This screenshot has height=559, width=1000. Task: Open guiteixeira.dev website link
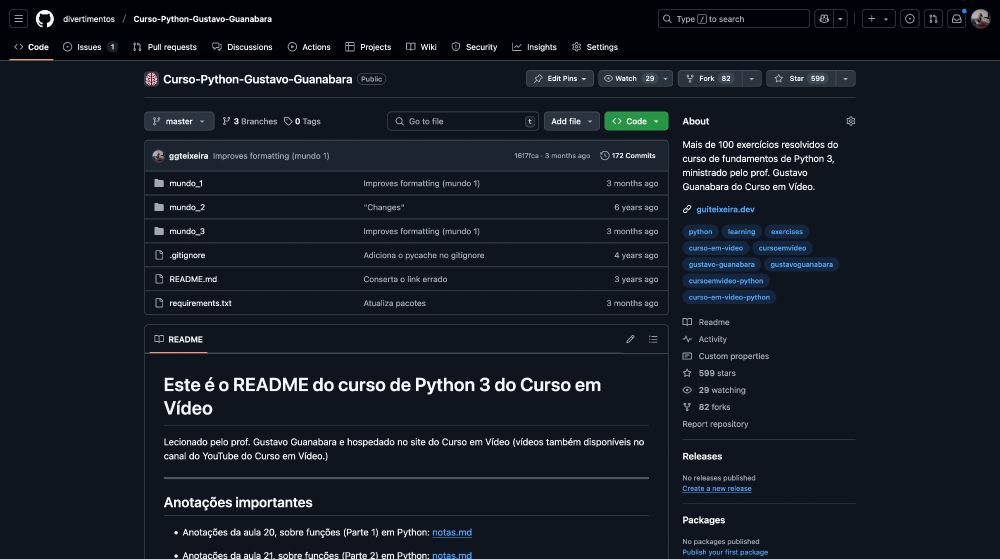tap(725, 209)
